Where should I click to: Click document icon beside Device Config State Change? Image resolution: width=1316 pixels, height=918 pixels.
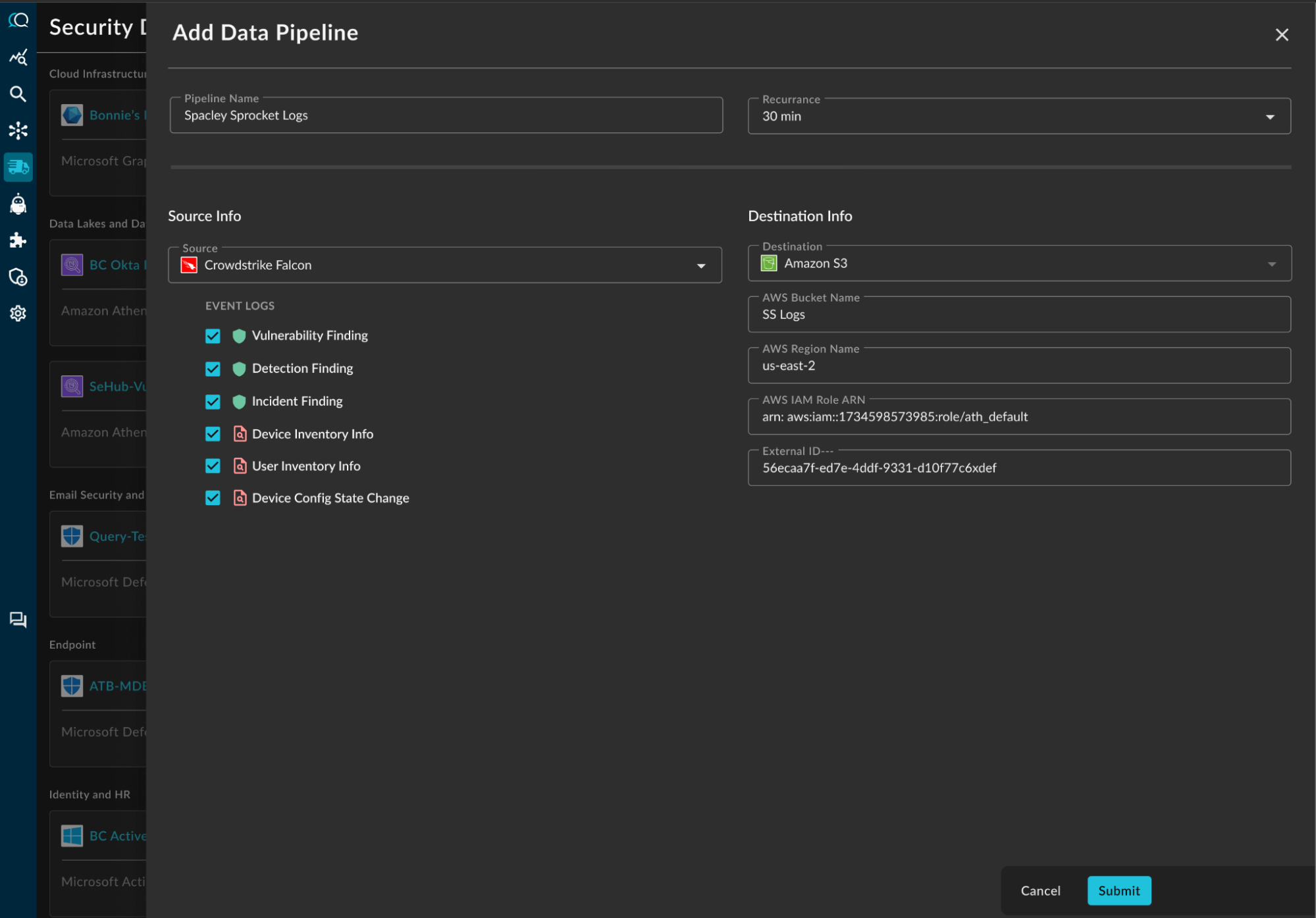coord(240,498)
